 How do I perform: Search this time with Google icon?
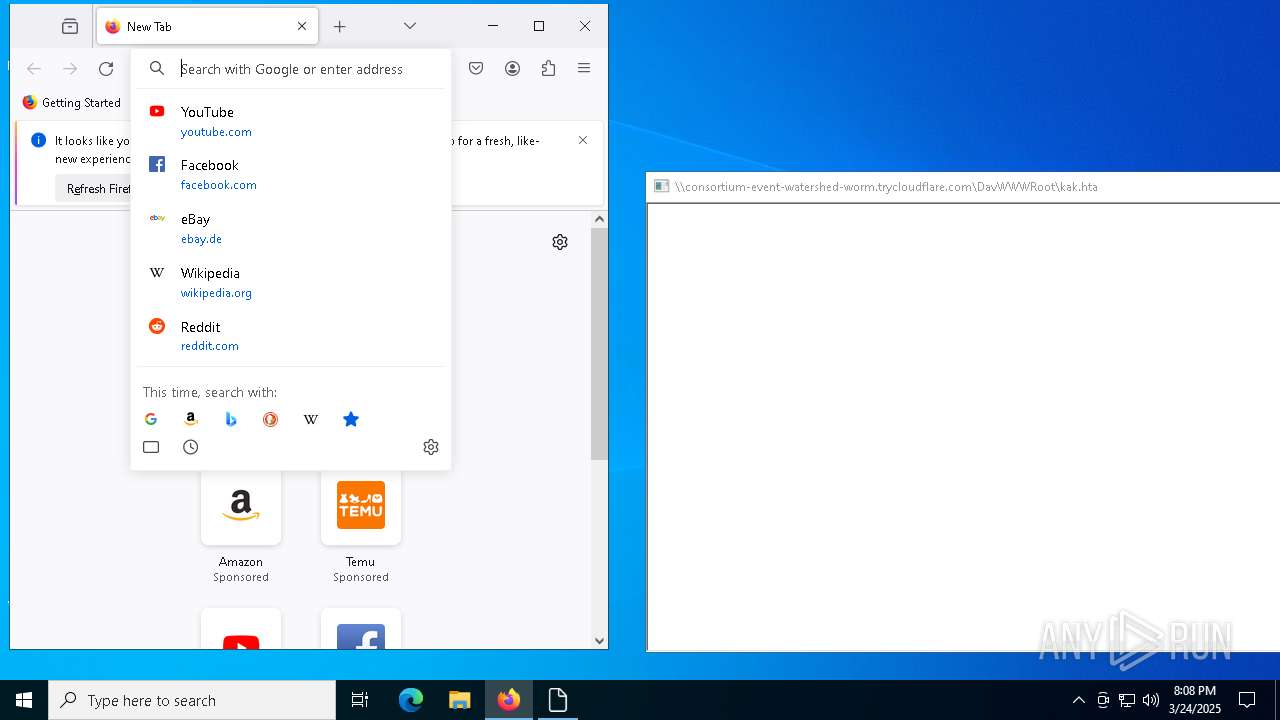[151, 419]
